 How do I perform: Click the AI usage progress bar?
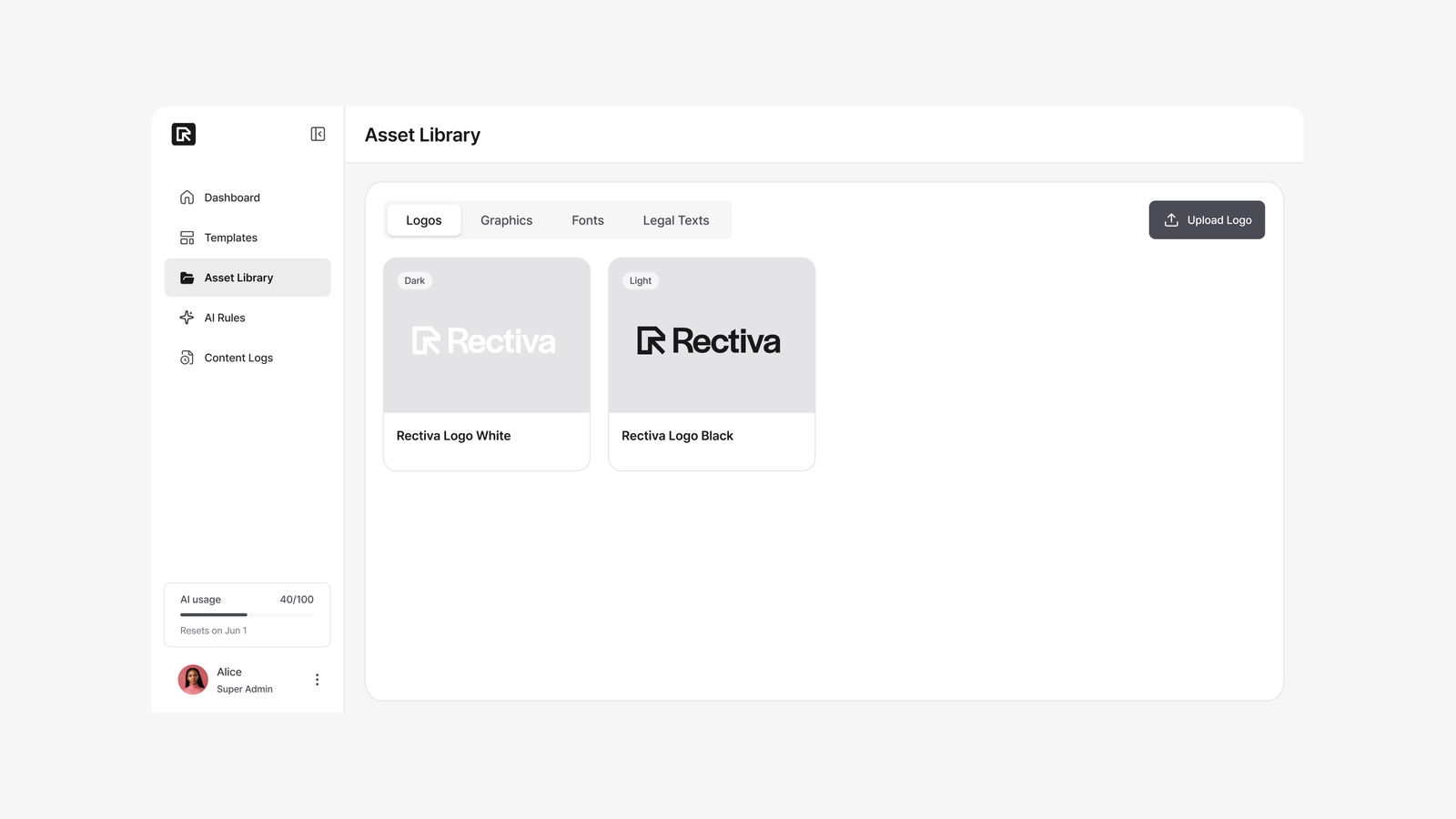point(247,615)
